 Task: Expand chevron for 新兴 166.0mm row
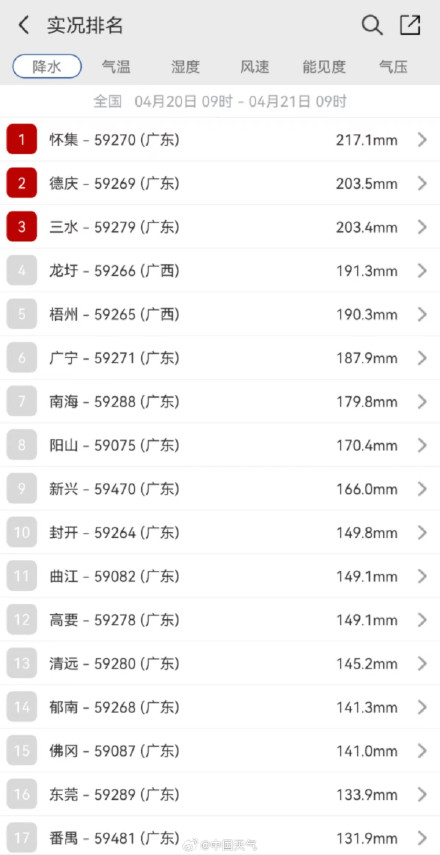(x=422, y=489)
